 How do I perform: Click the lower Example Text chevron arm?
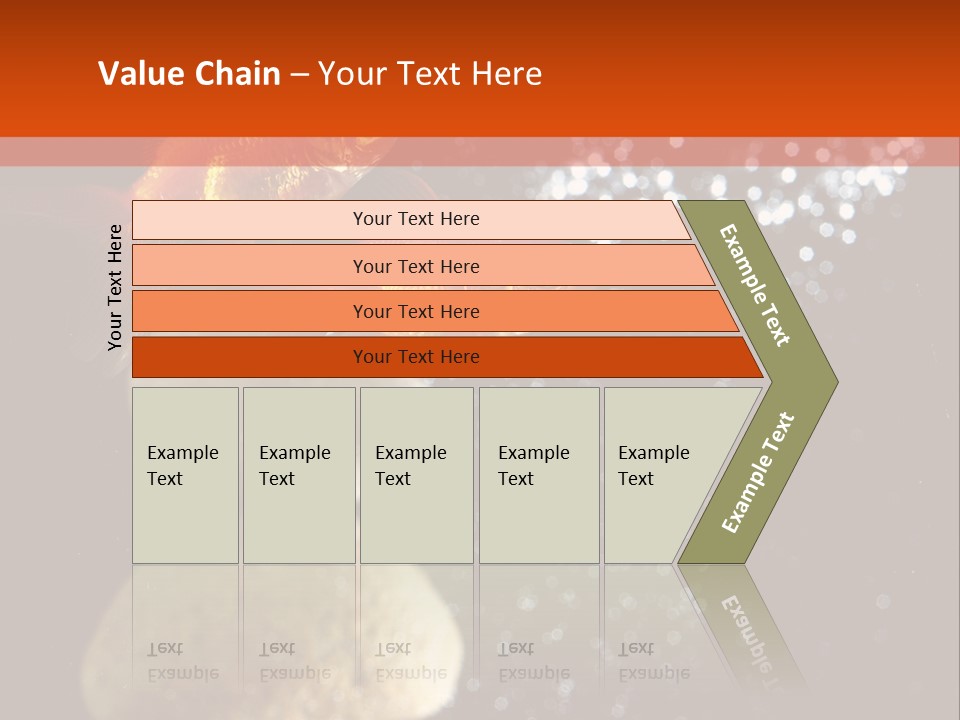(757, 473)
